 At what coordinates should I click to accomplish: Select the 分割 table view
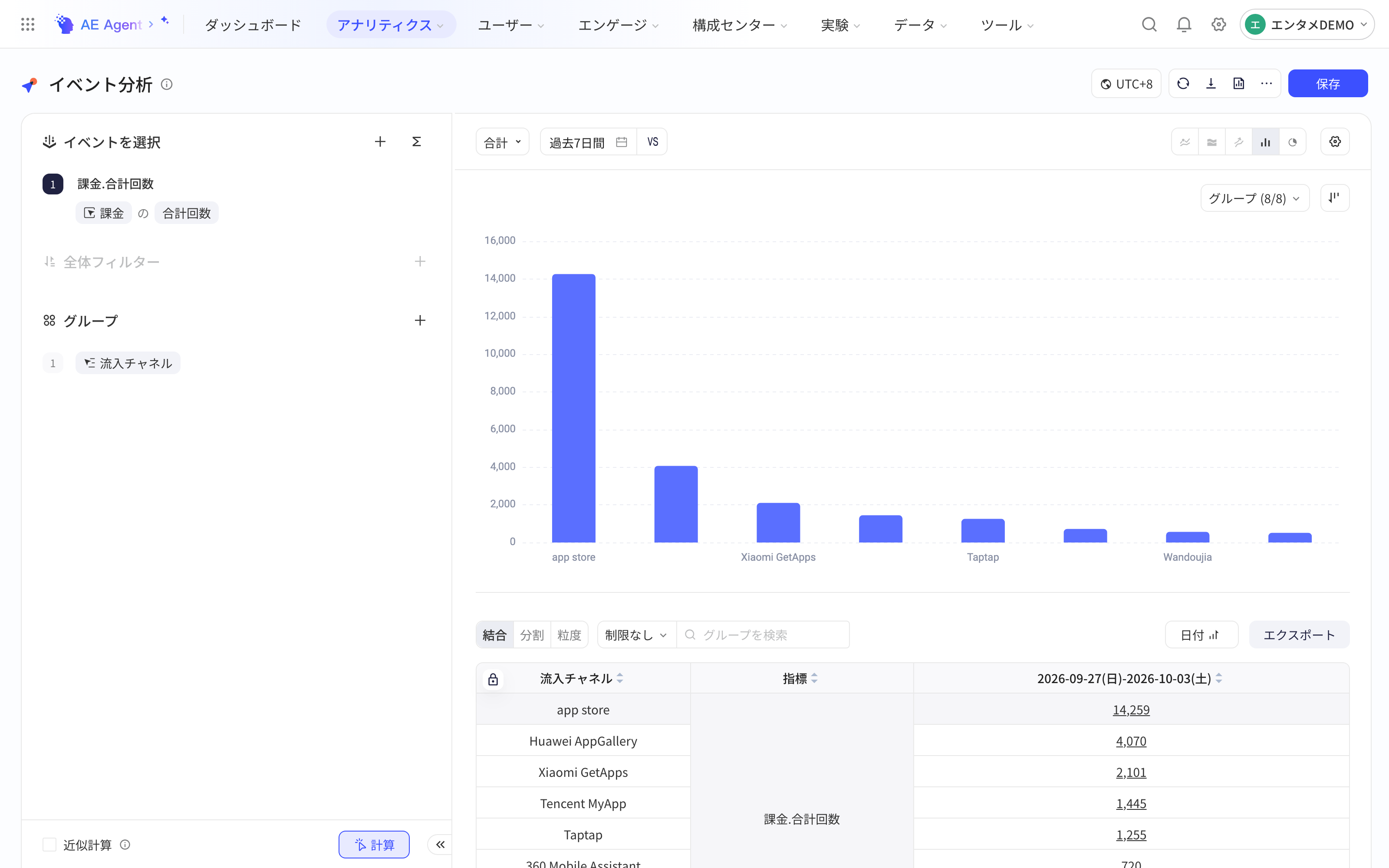532,635
